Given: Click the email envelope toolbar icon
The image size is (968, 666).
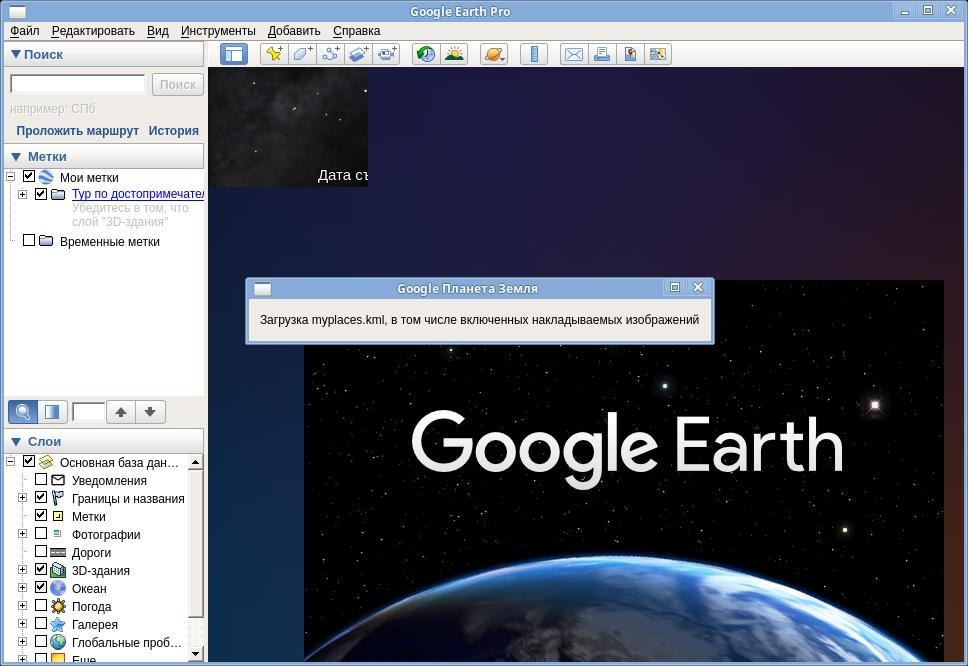Looking at the screenshot, I should click(x=574, y=54).
